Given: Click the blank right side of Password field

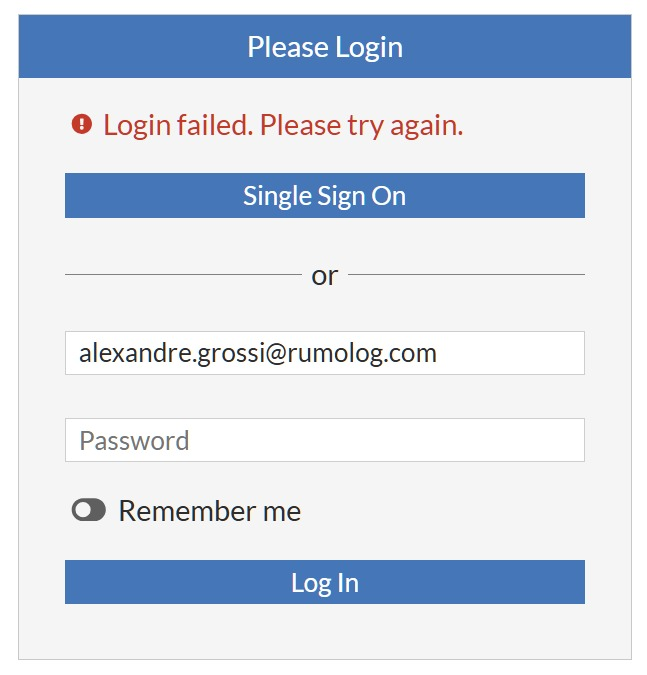Looking at the screenshot, I should pyautogui.click(x=387, y=440).
